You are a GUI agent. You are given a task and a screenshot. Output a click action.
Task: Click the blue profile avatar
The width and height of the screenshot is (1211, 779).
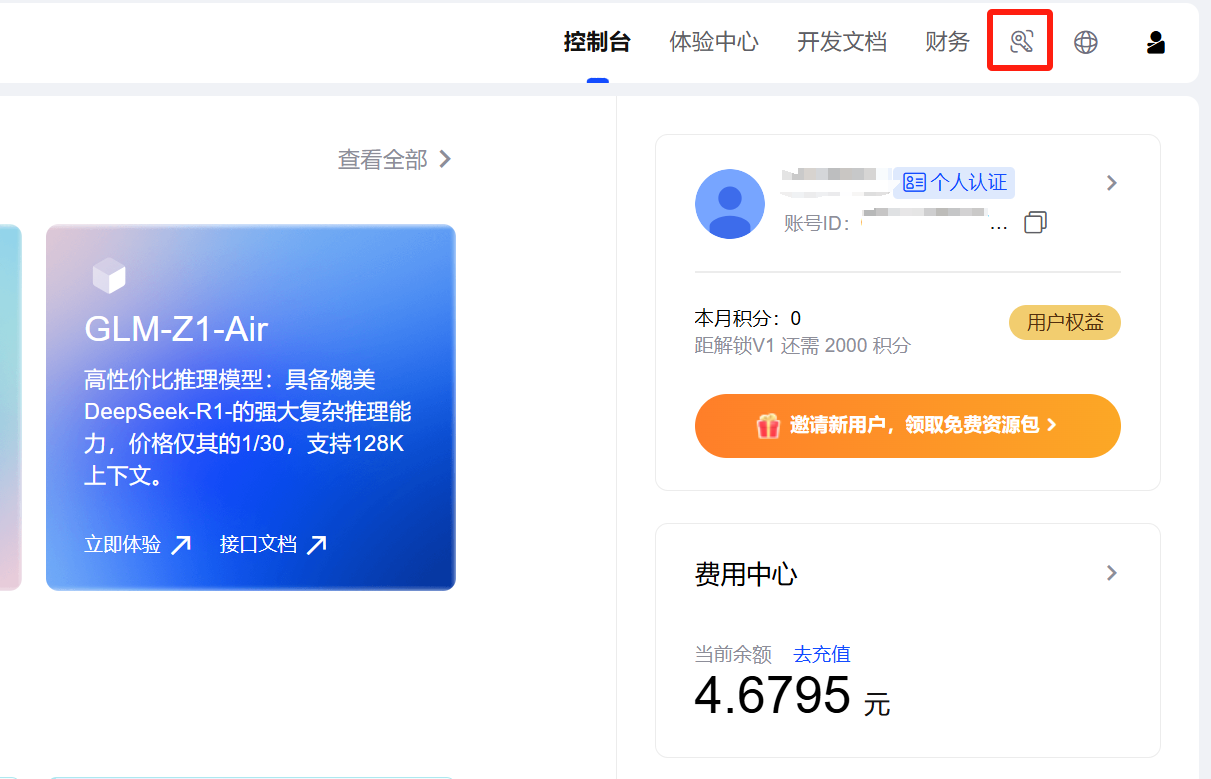tap(730, 204)
